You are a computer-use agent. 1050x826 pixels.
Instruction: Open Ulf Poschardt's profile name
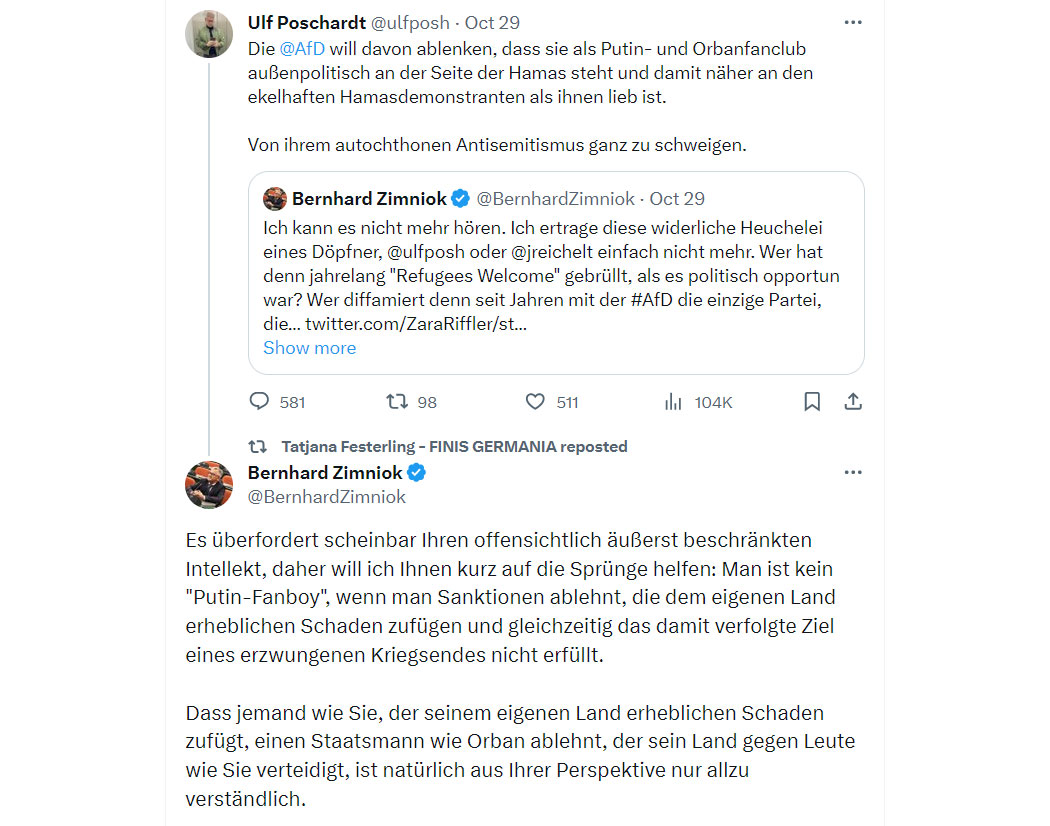click(307, 23)
